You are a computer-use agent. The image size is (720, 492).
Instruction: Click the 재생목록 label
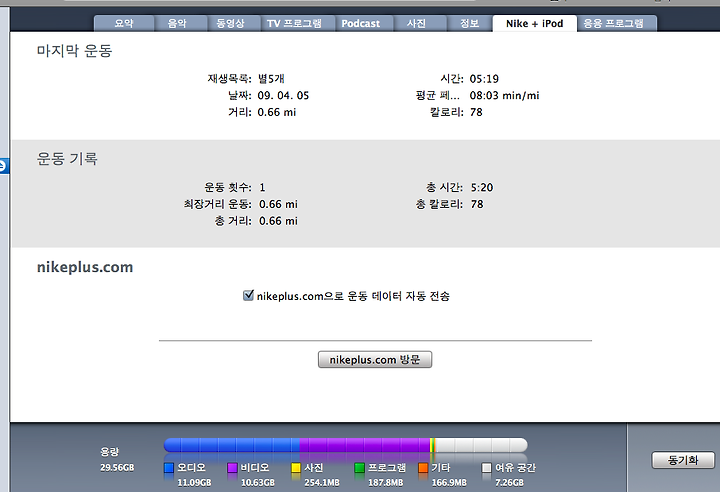230,79
